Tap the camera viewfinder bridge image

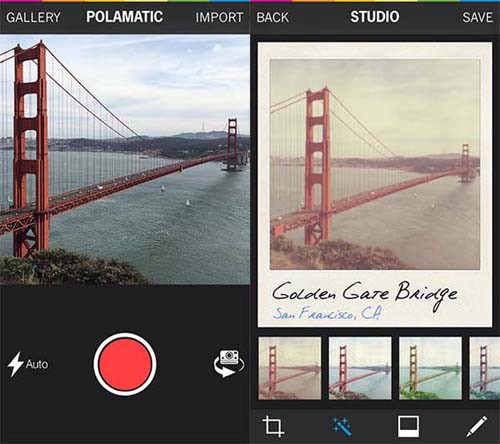[125, 159]
